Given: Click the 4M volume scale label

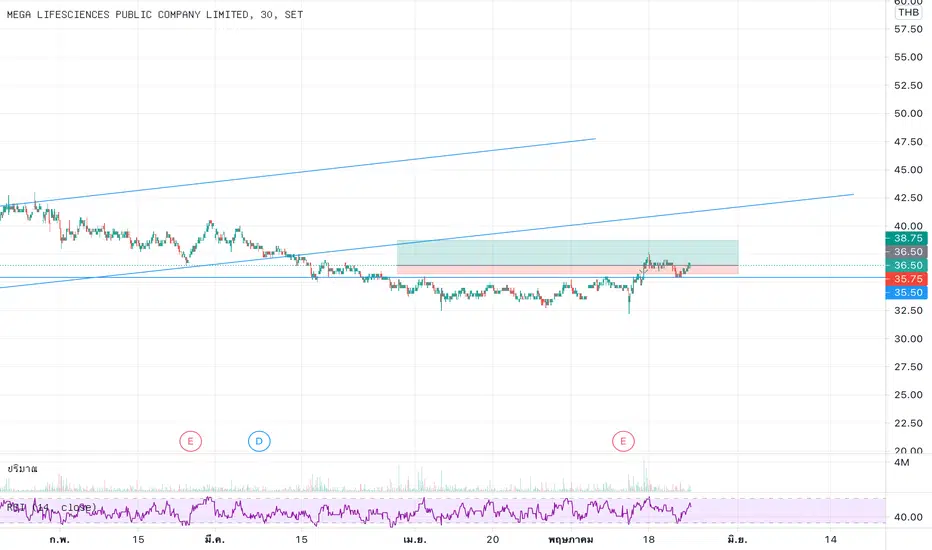Looking at the screenshot, I should 902,463.
